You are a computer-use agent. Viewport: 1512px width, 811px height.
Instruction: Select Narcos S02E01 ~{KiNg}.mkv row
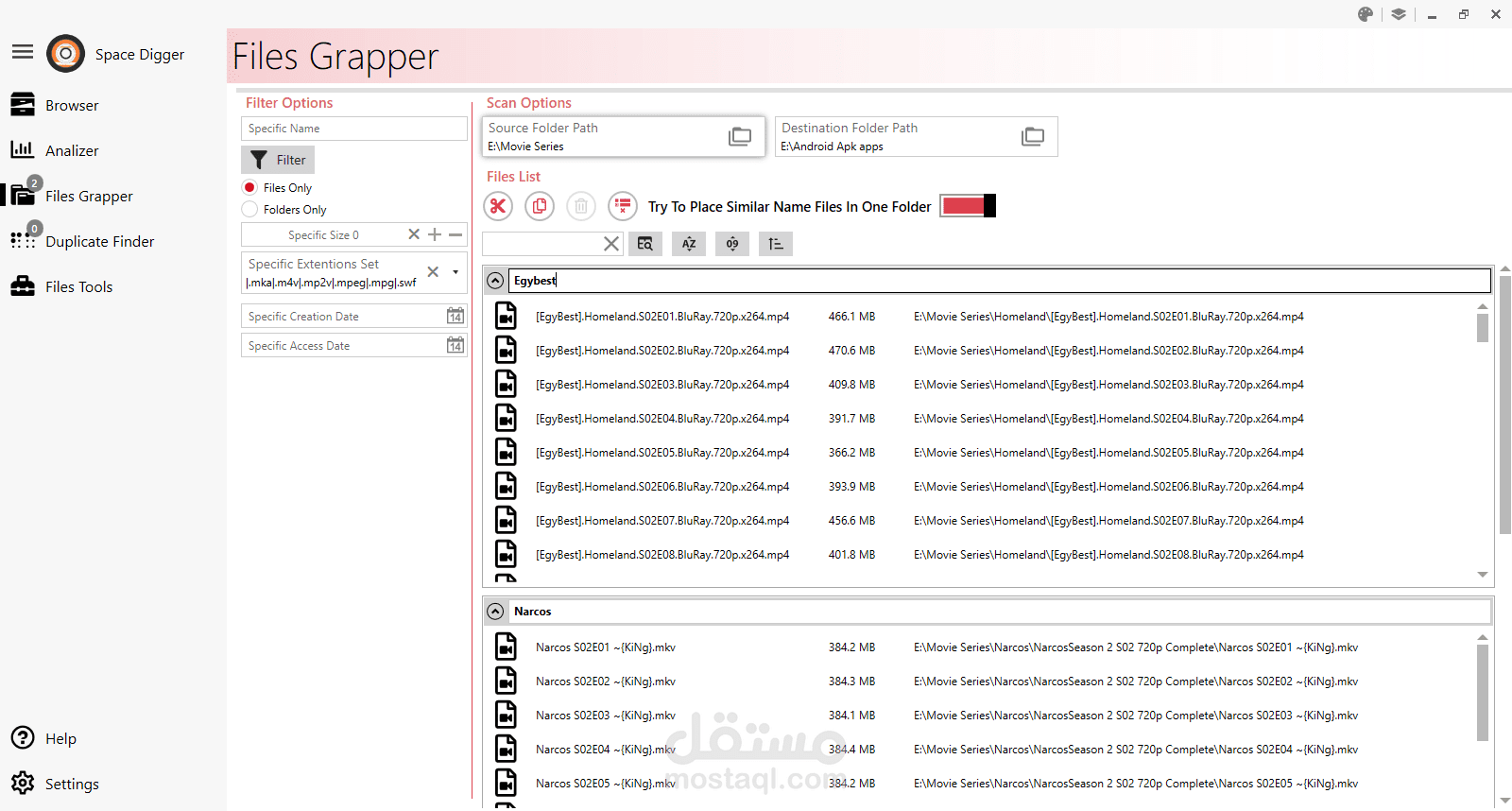pos(983,647)
